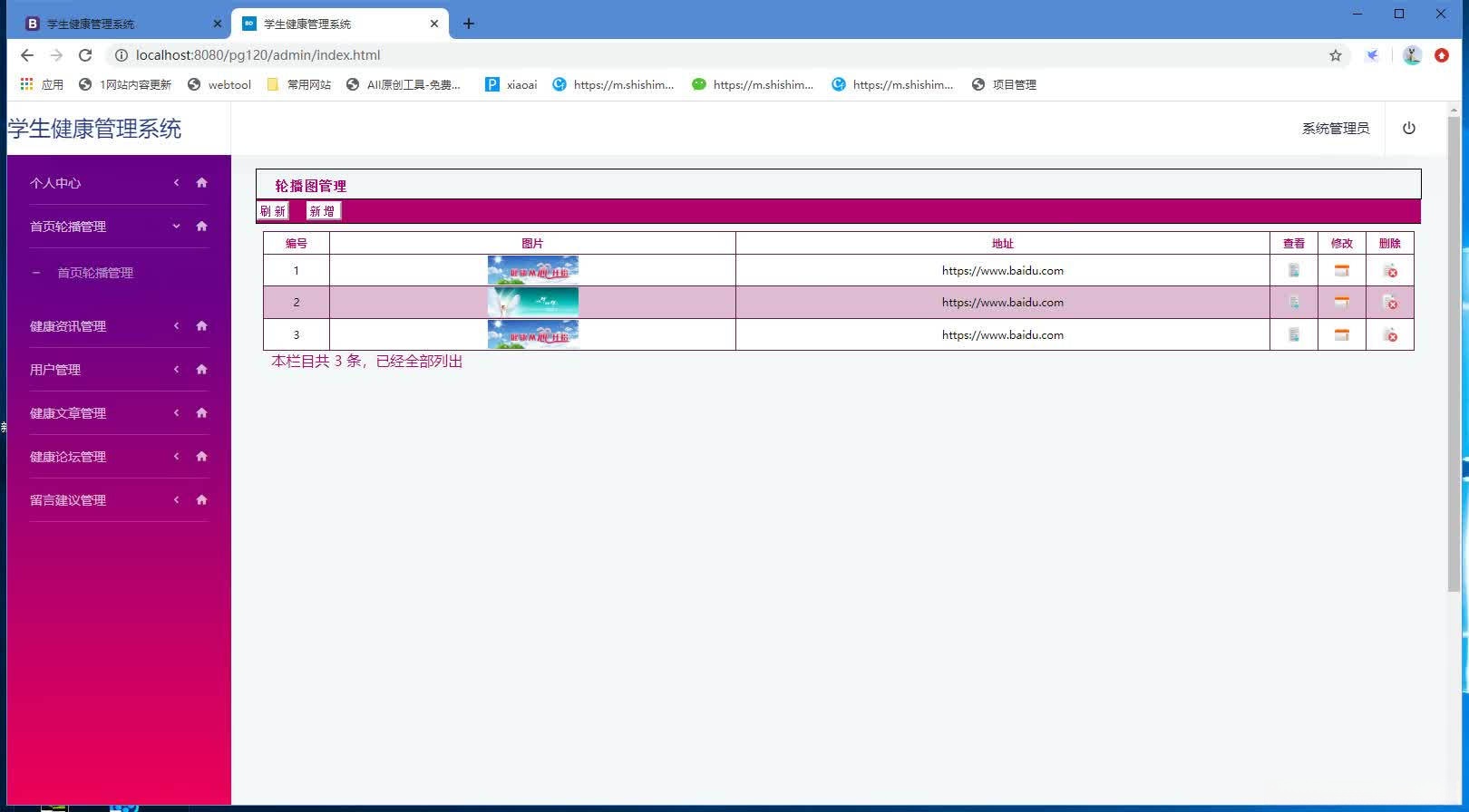Click the view icon for row 1
Screen dimensions: 1469x812
(1294, 270)
